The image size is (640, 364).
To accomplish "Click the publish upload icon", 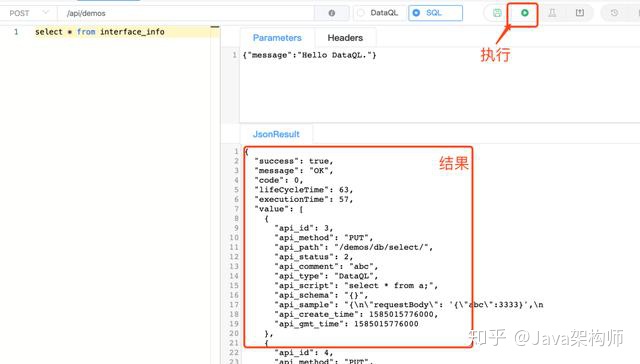I will [580, 13].
